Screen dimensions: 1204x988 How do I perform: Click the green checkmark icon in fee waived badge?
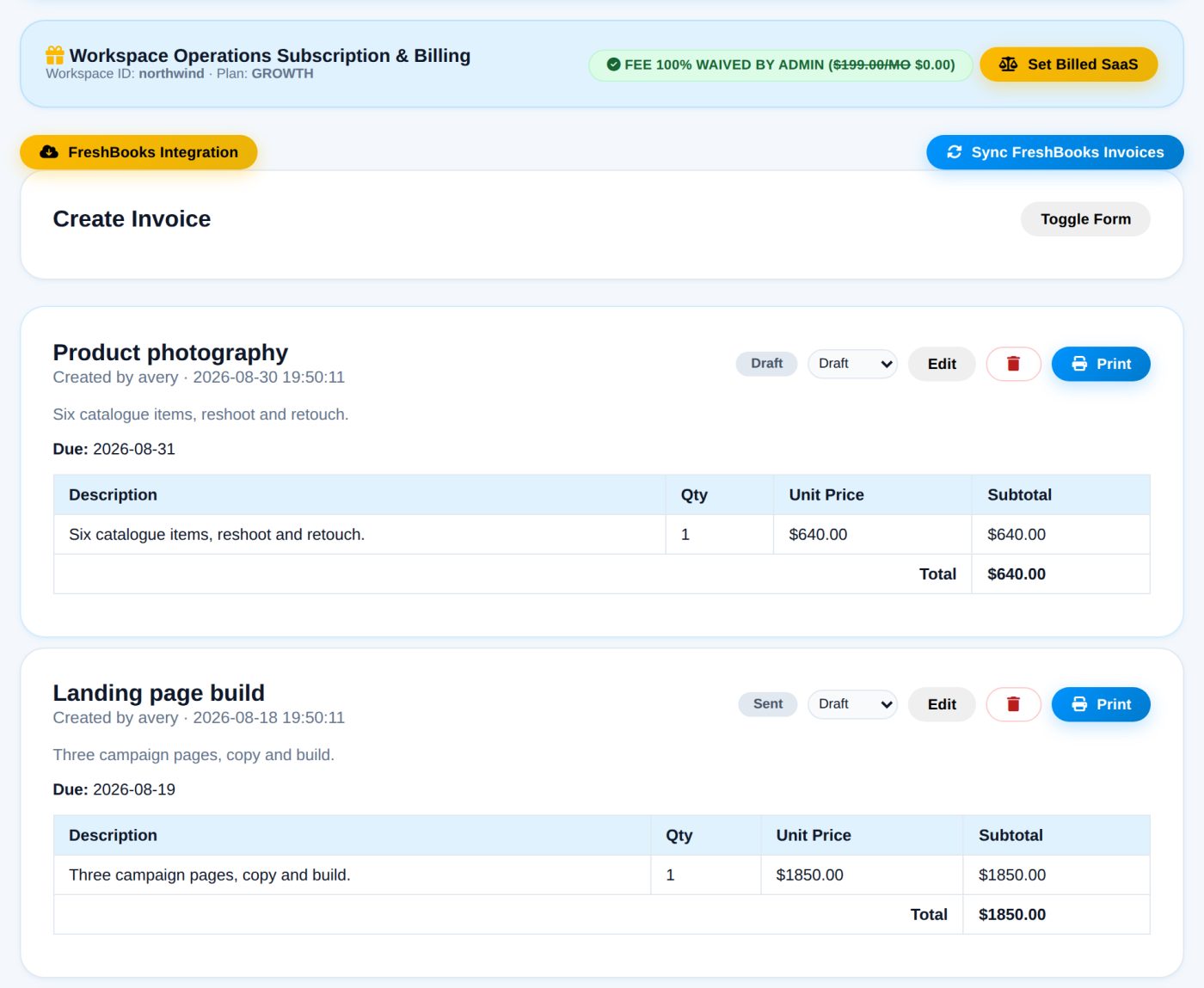tap(613, 64)
